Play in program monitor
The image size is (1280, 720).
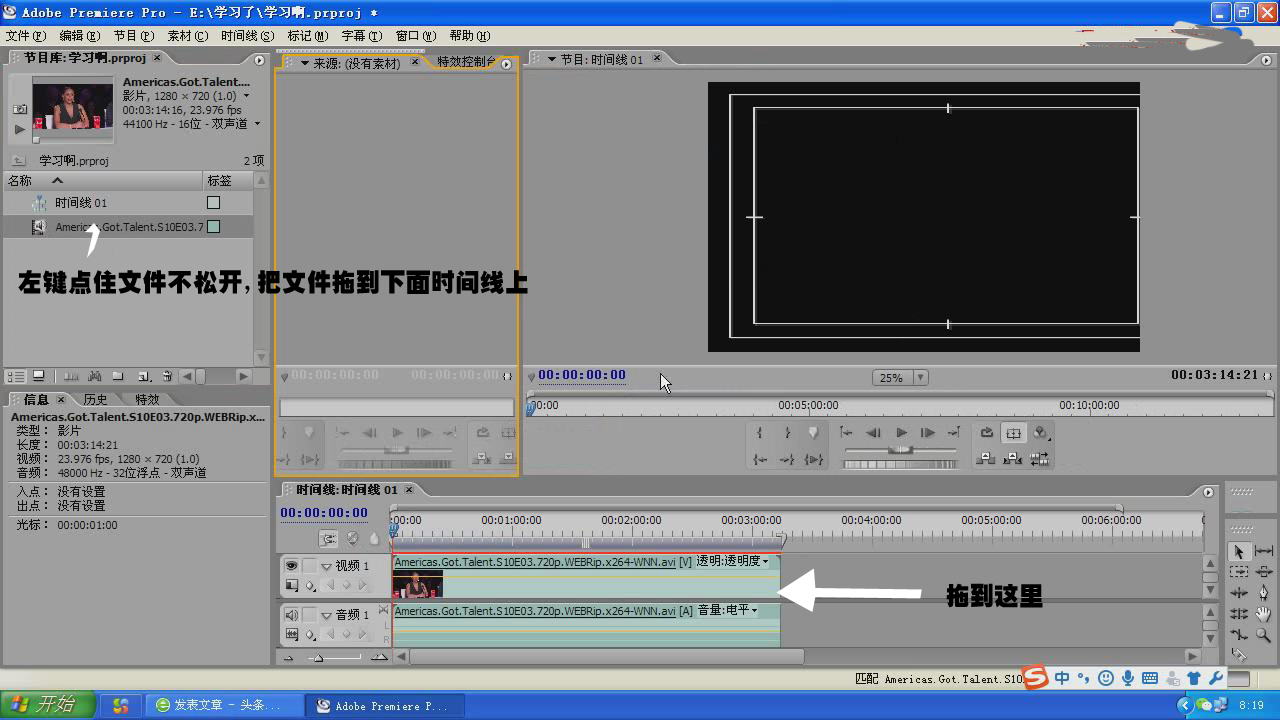click(x=901, y=432)
